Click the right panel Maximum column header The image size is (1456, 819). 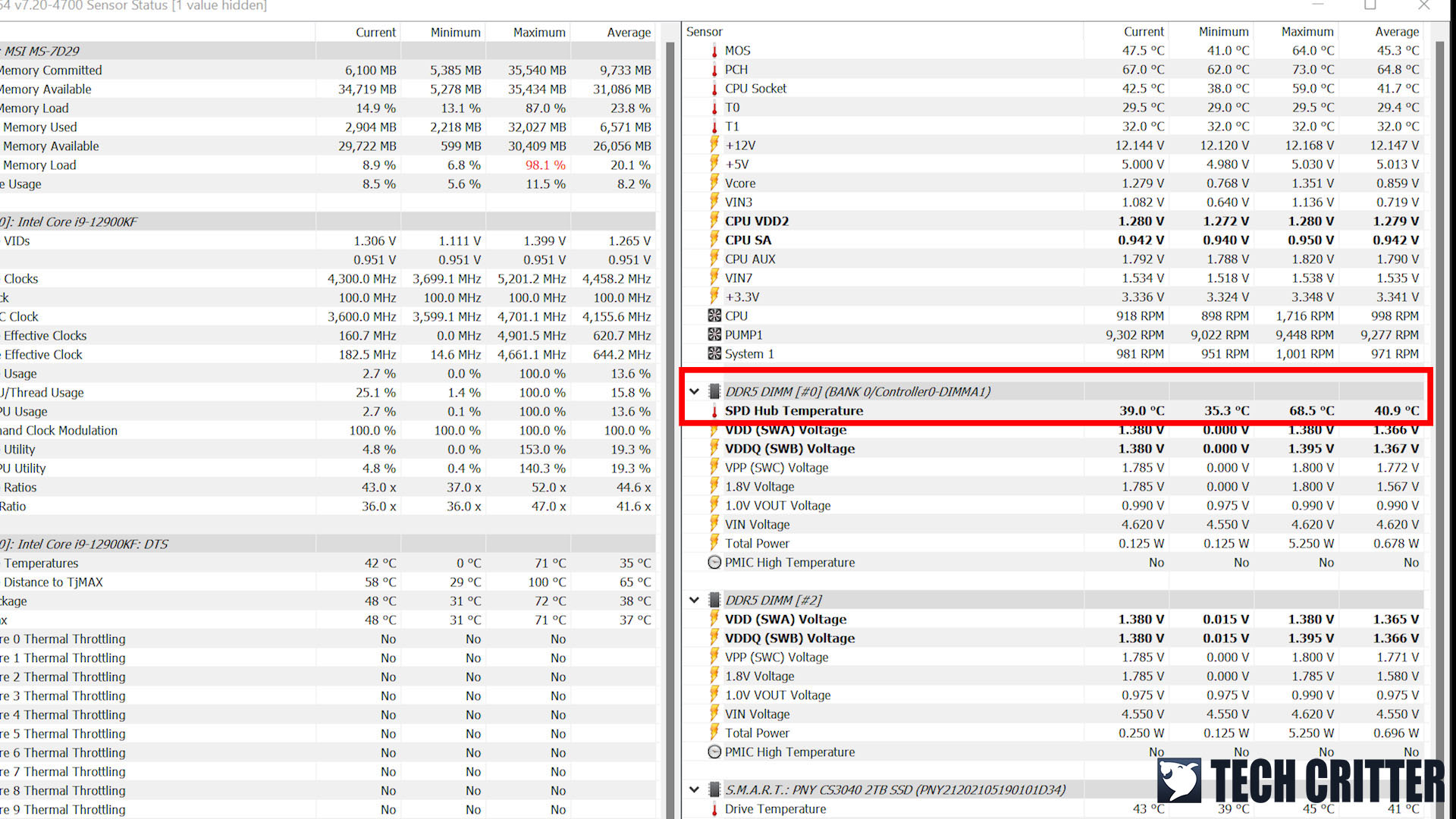click(x=1296, y=32)
